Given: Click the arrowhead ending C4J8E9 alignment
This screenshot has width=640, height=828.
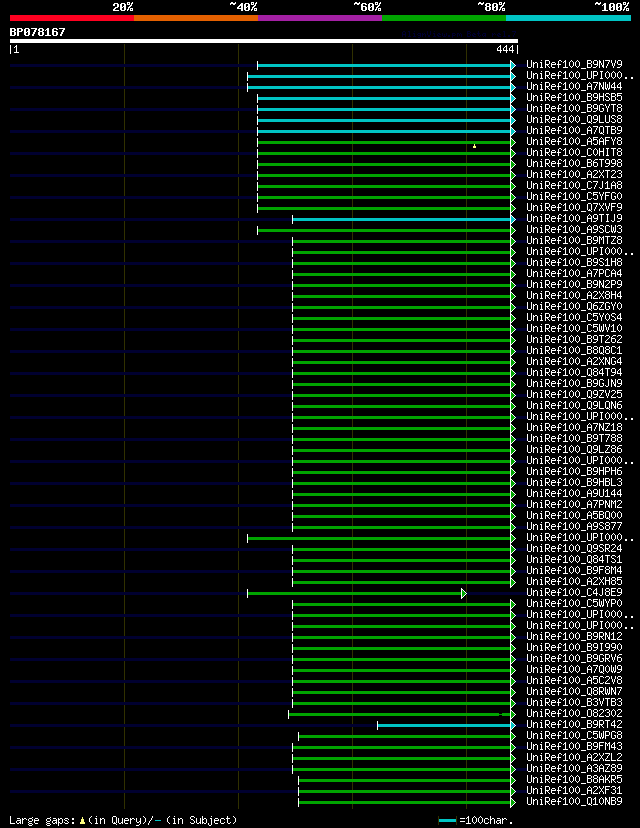Looking at the screenshot, I should pyautogui.click(x=464, y=594).
